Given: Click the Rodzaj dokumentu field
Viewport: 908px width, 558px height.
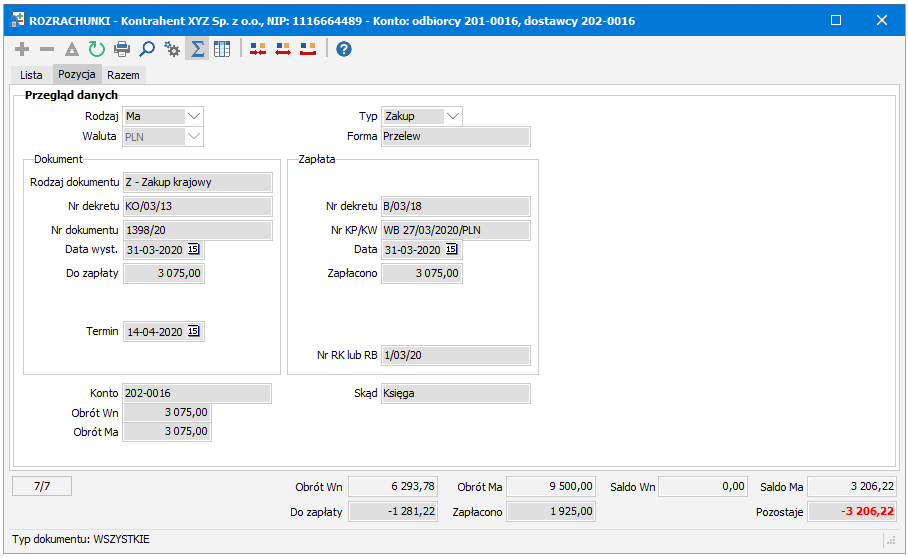Looking at the screenshot, I should click(x=197, y=182).
